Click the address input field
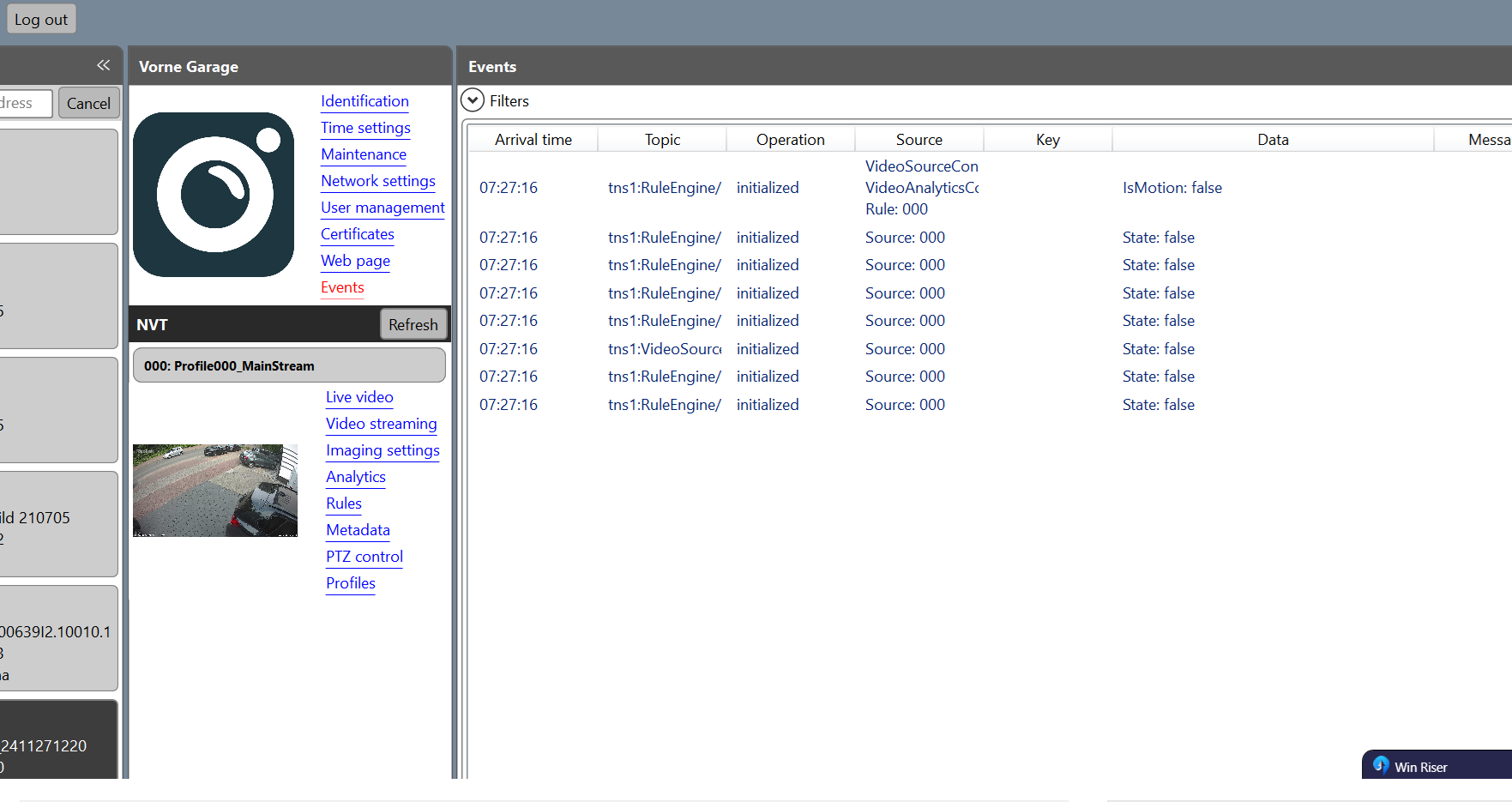 (24, 103)
